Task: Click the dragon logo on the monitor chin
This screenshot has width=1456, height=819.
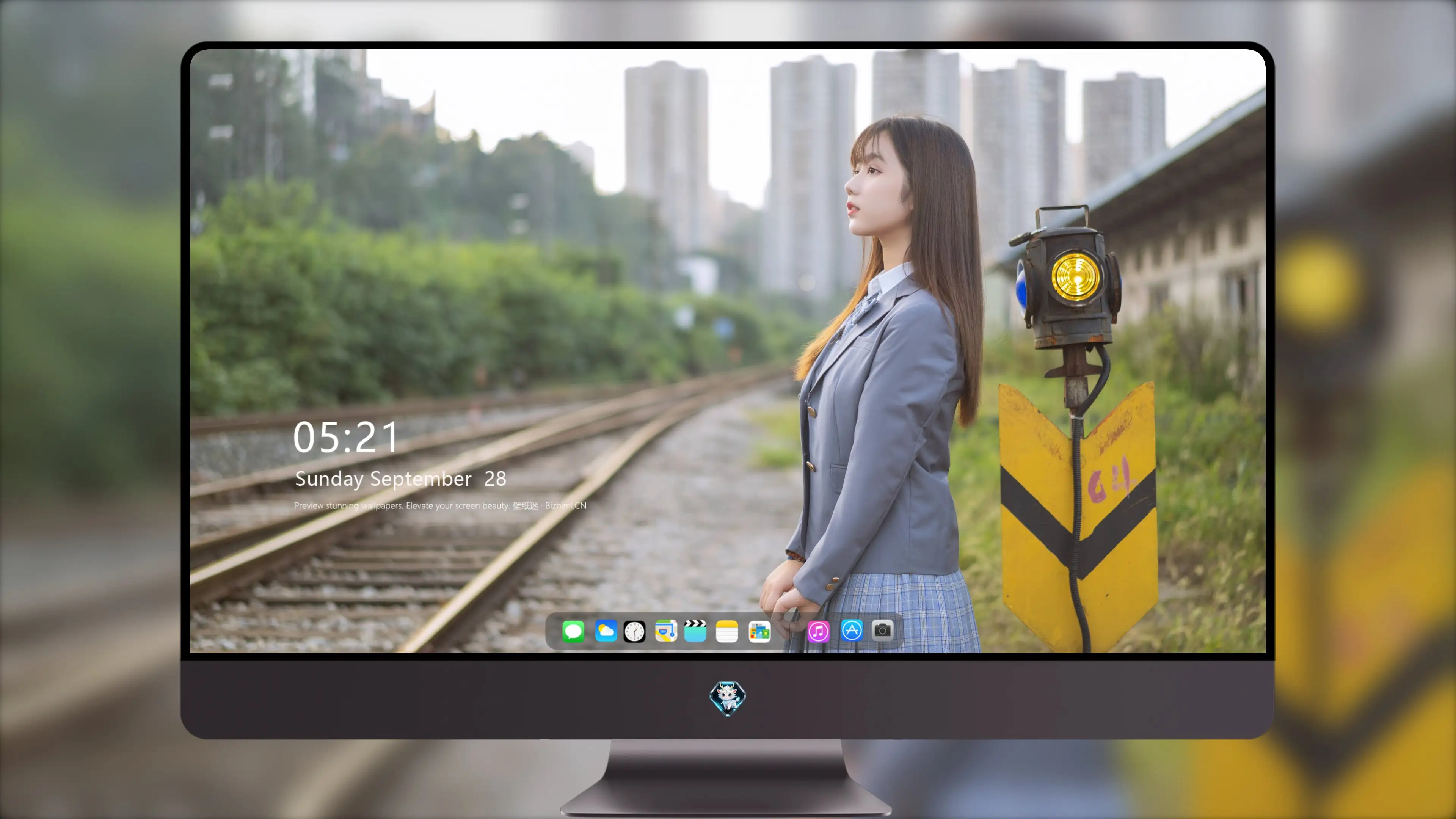Action: [728, 698]
